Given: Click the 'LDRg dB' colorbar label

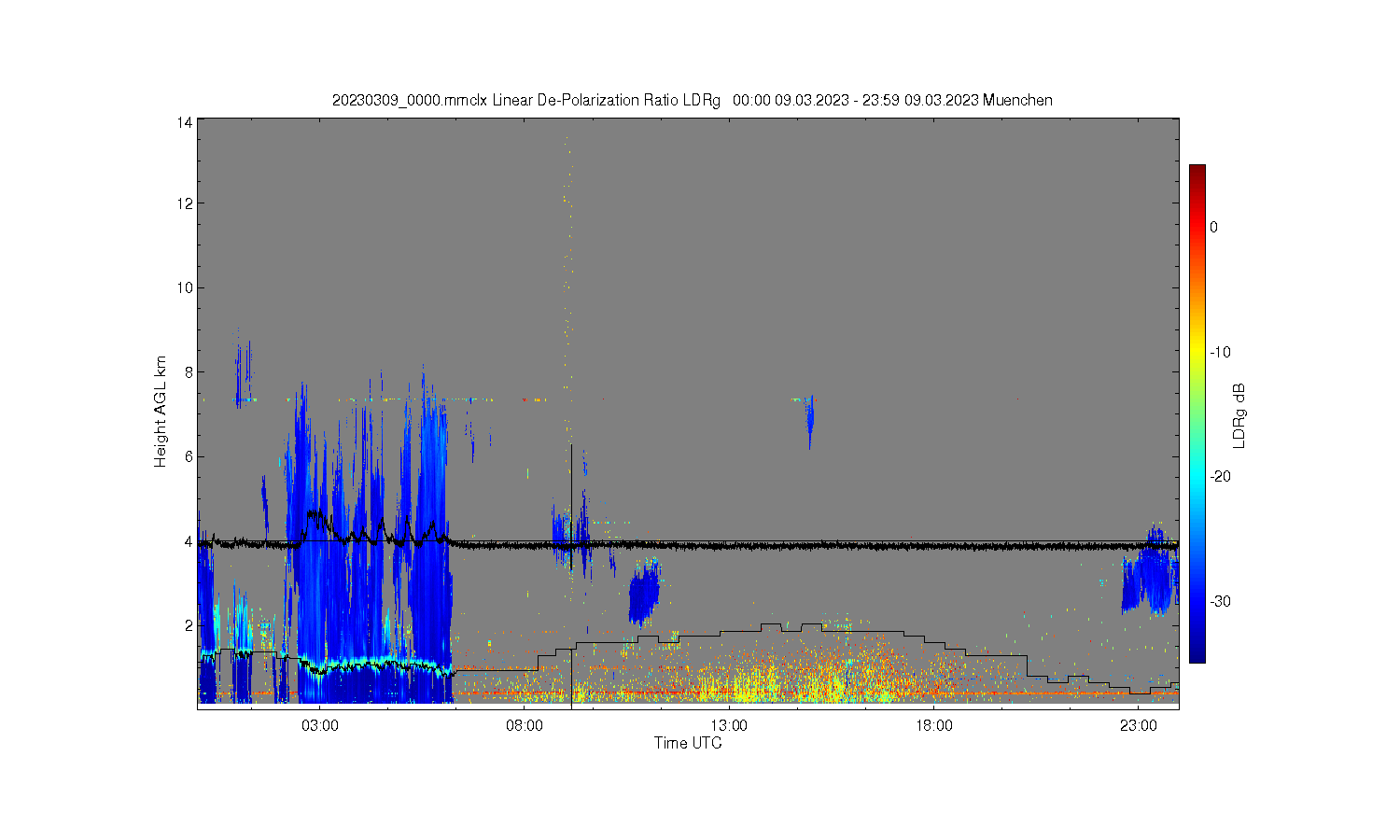Looking at the screenshot, I should 1239,416.
